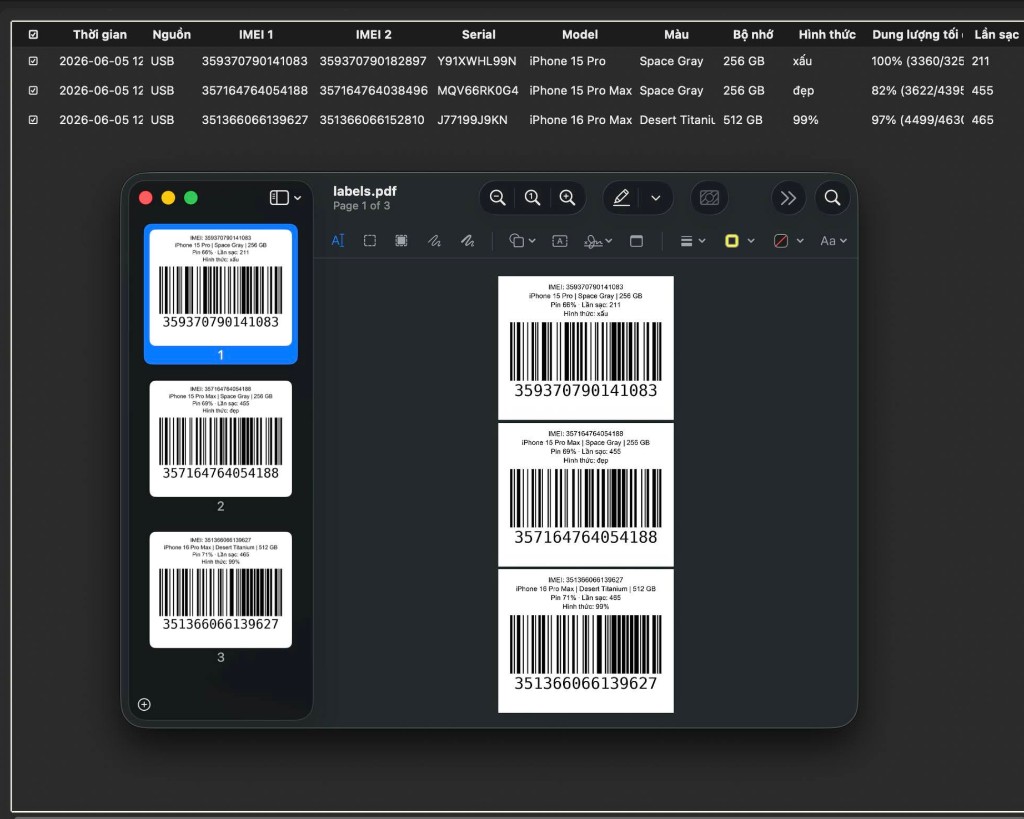Click the add page plus button in sidebar
This screenshot has height=819, width=1024.
[144, 704]
